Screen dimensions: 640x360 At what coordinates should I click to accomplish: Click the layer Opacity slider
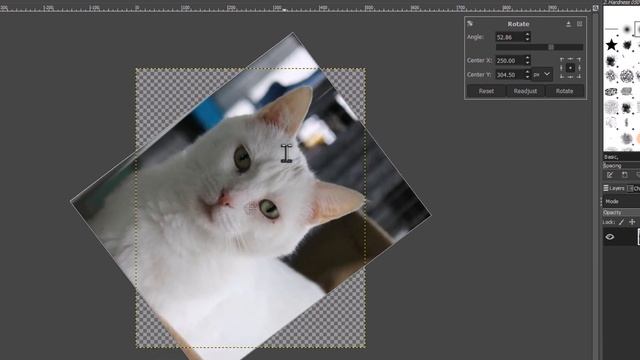[621, 213]
